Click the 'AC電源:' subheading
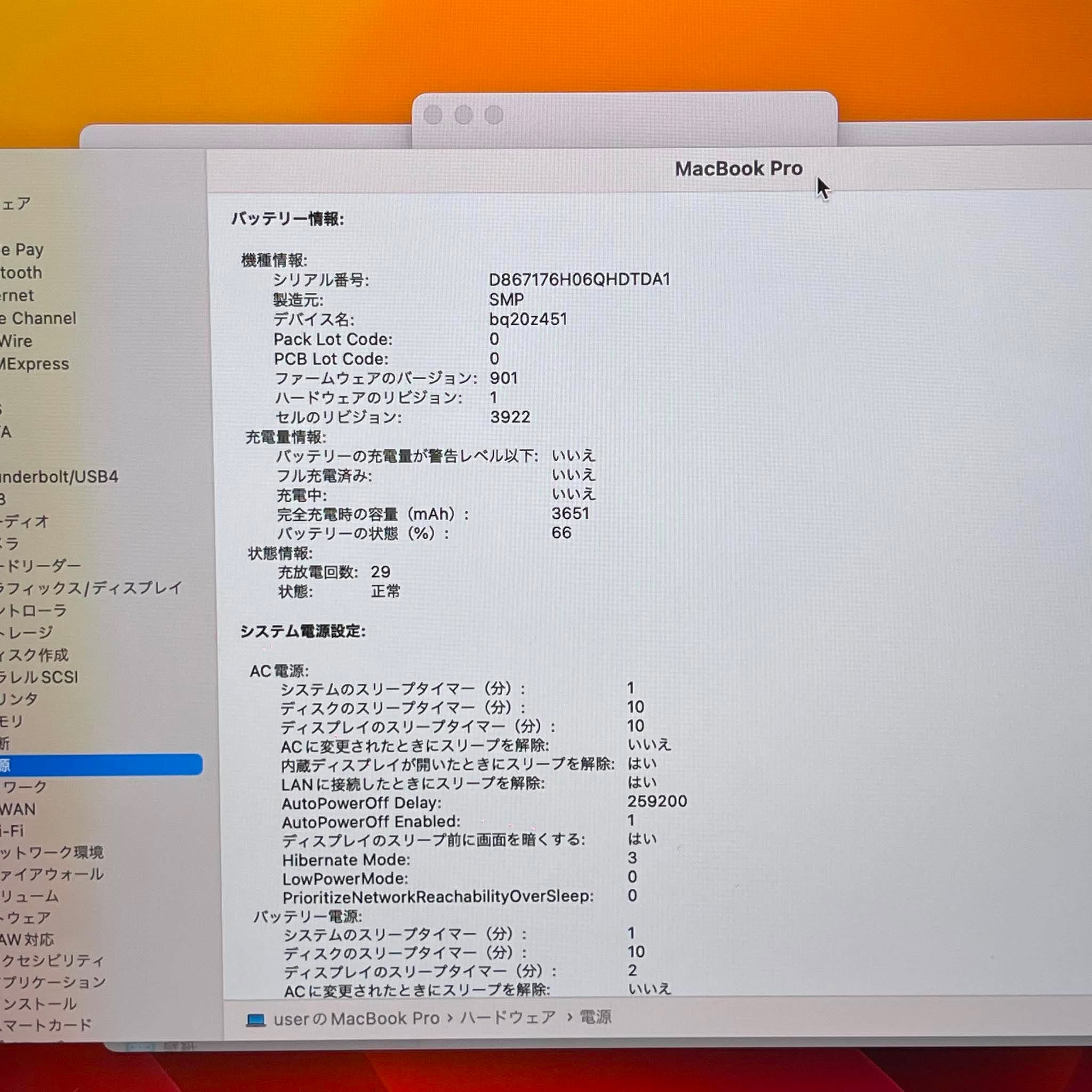 [x=279, y=671]
